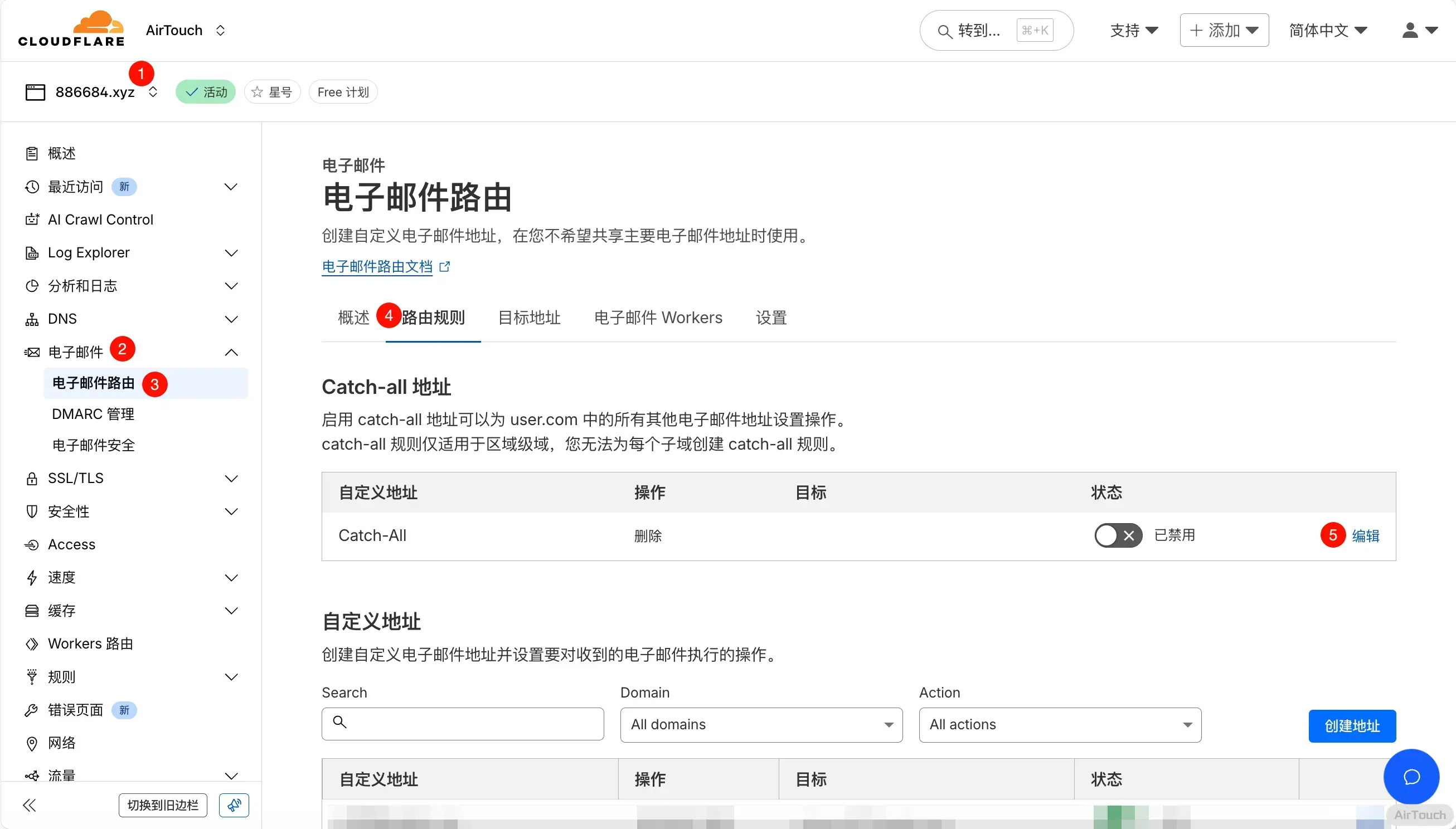The height and width of the screenshot is (829, 1456).
Task: Open the user account profile icon
Action: coord(1410,30)
